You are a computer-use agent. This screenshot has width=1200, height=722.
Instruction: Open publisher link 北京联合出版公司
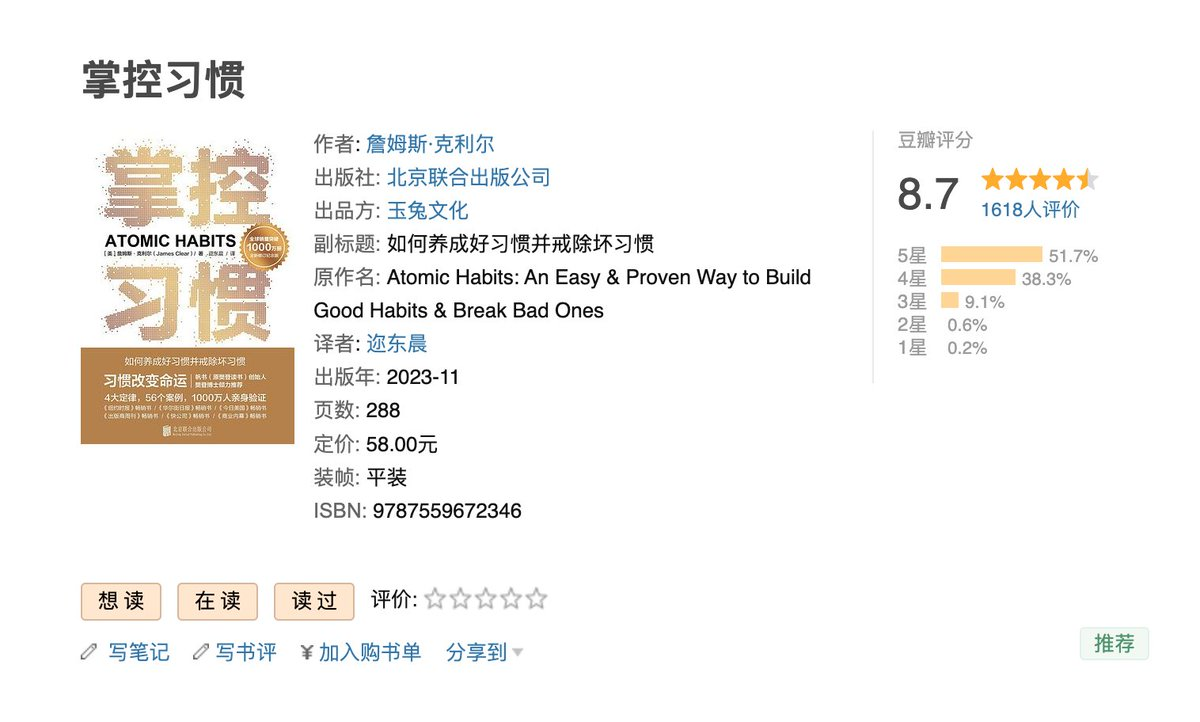point(468,178)
